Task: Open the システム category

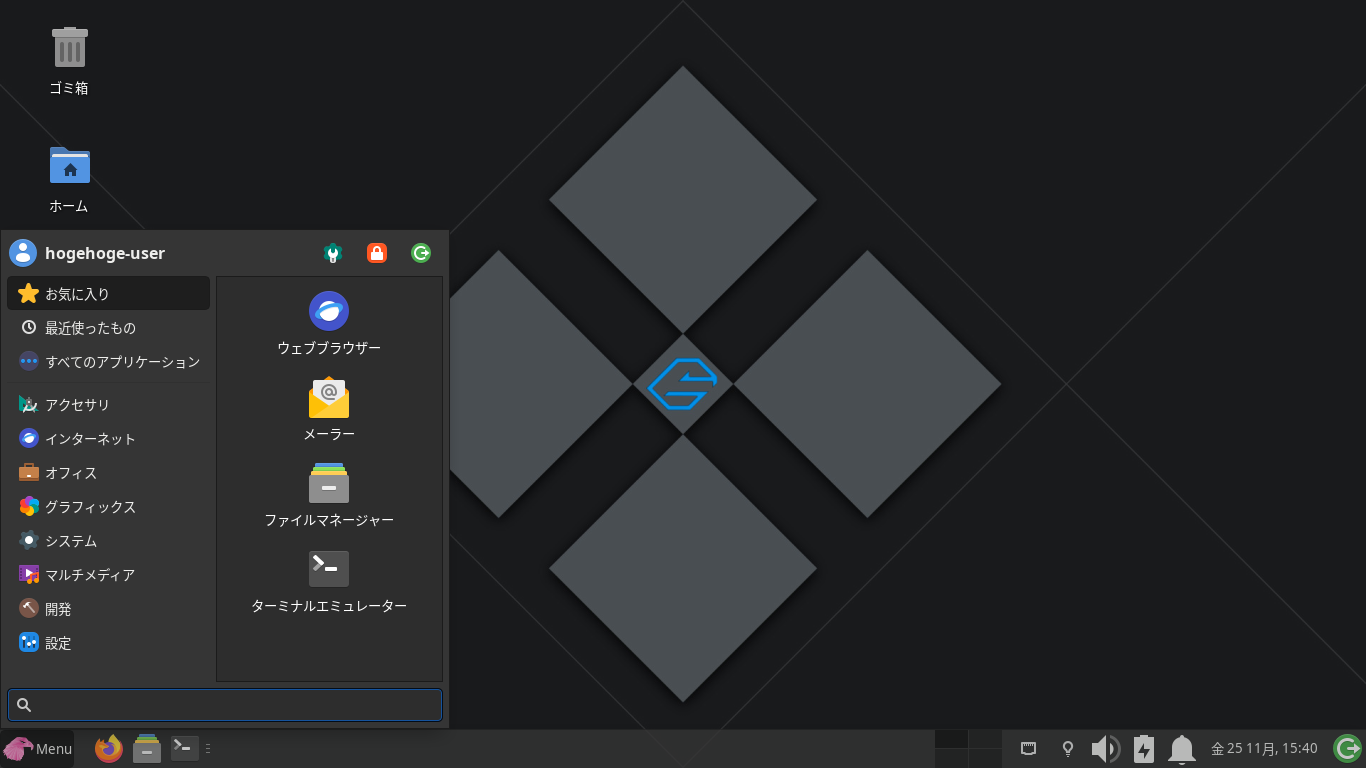Action: tap(109, 541)
